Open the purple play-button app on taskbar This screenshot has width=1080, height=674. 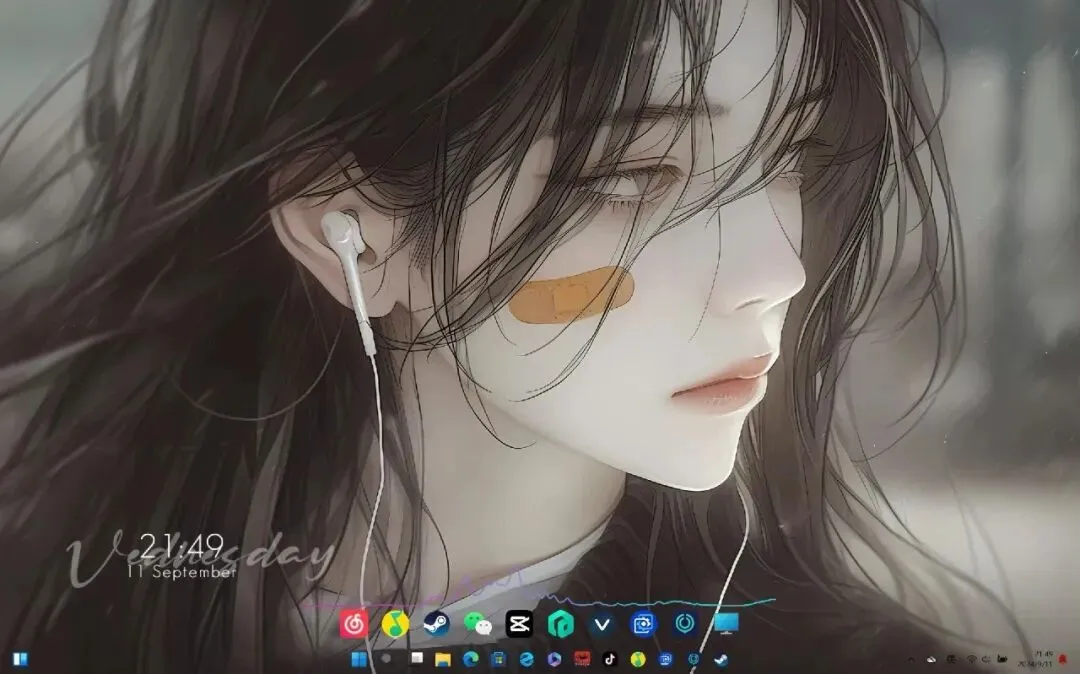pos(554,660)
